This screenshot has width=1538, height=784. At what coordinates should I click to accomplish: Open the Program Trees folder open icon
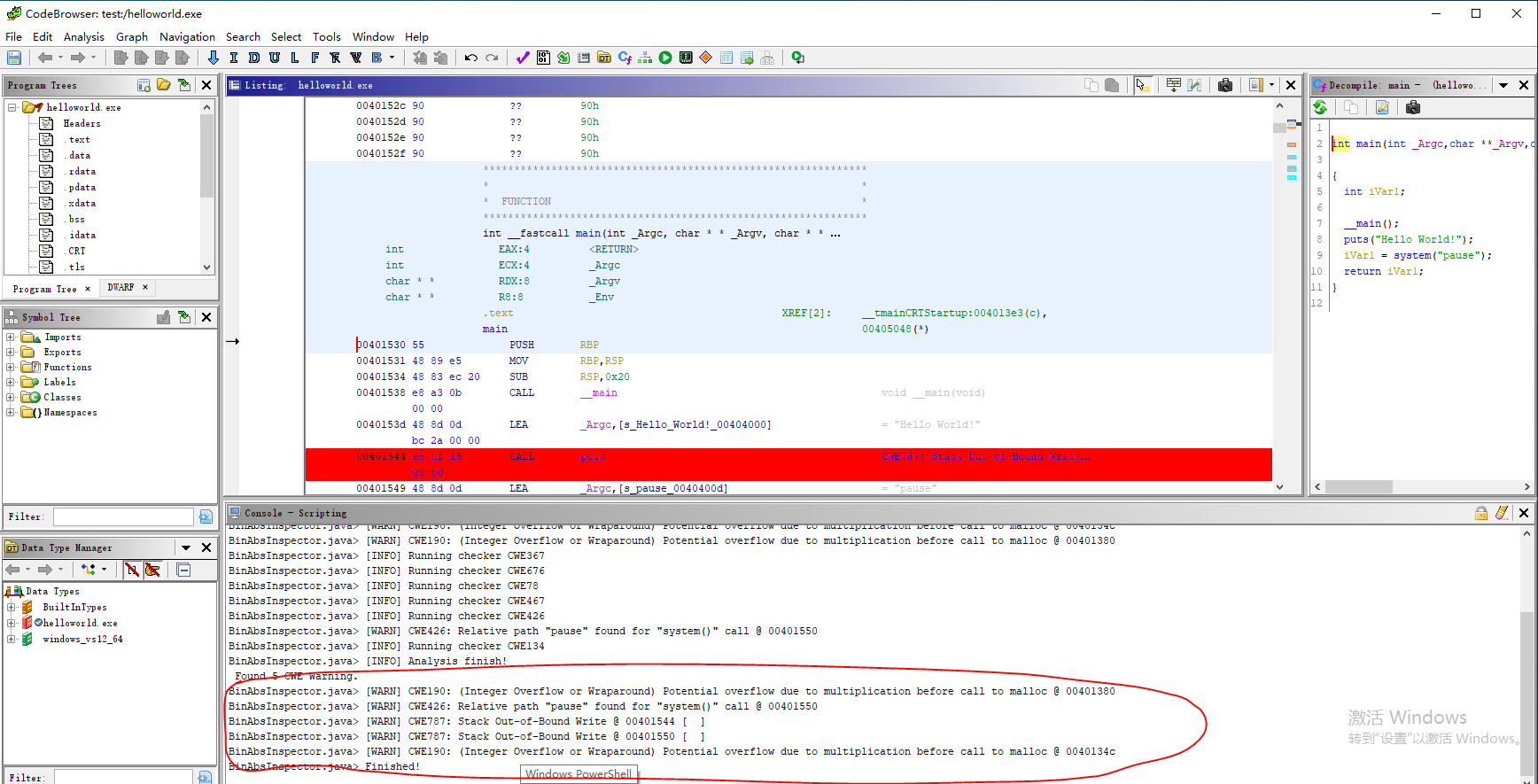click(164, 85)
